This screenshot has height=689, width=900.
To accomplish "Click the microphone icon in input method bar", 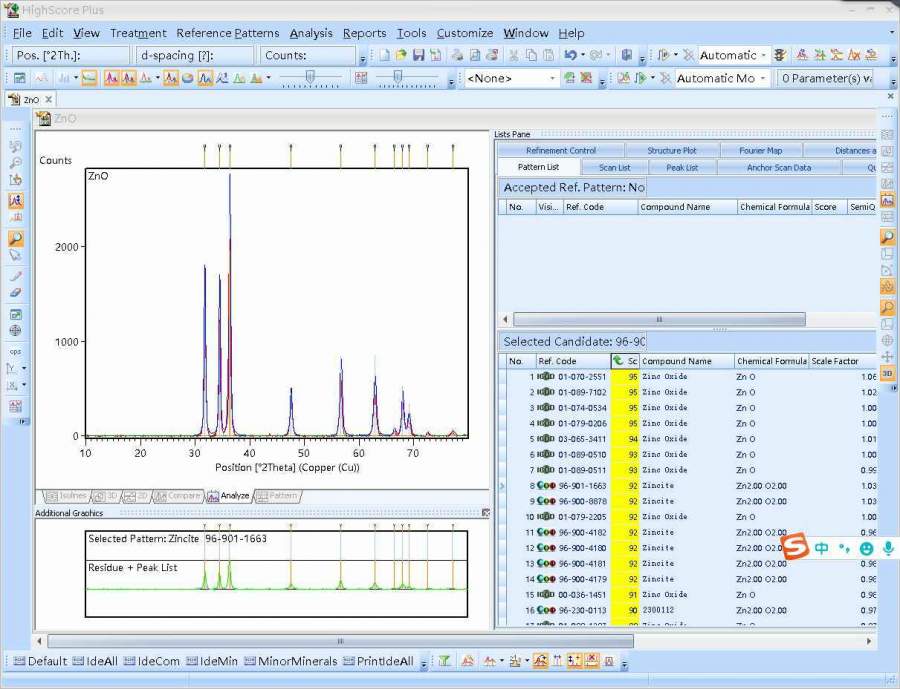I will [887, 548].
